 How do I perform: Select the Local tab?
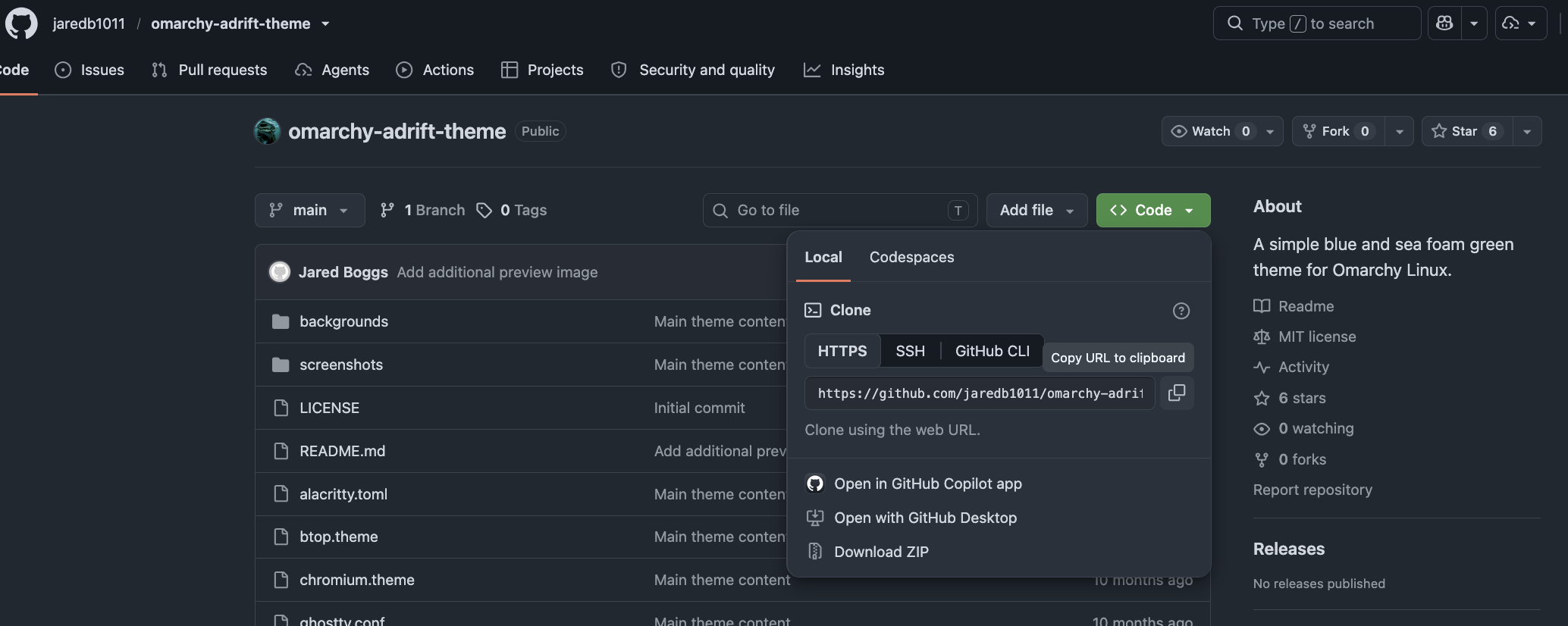823,257
